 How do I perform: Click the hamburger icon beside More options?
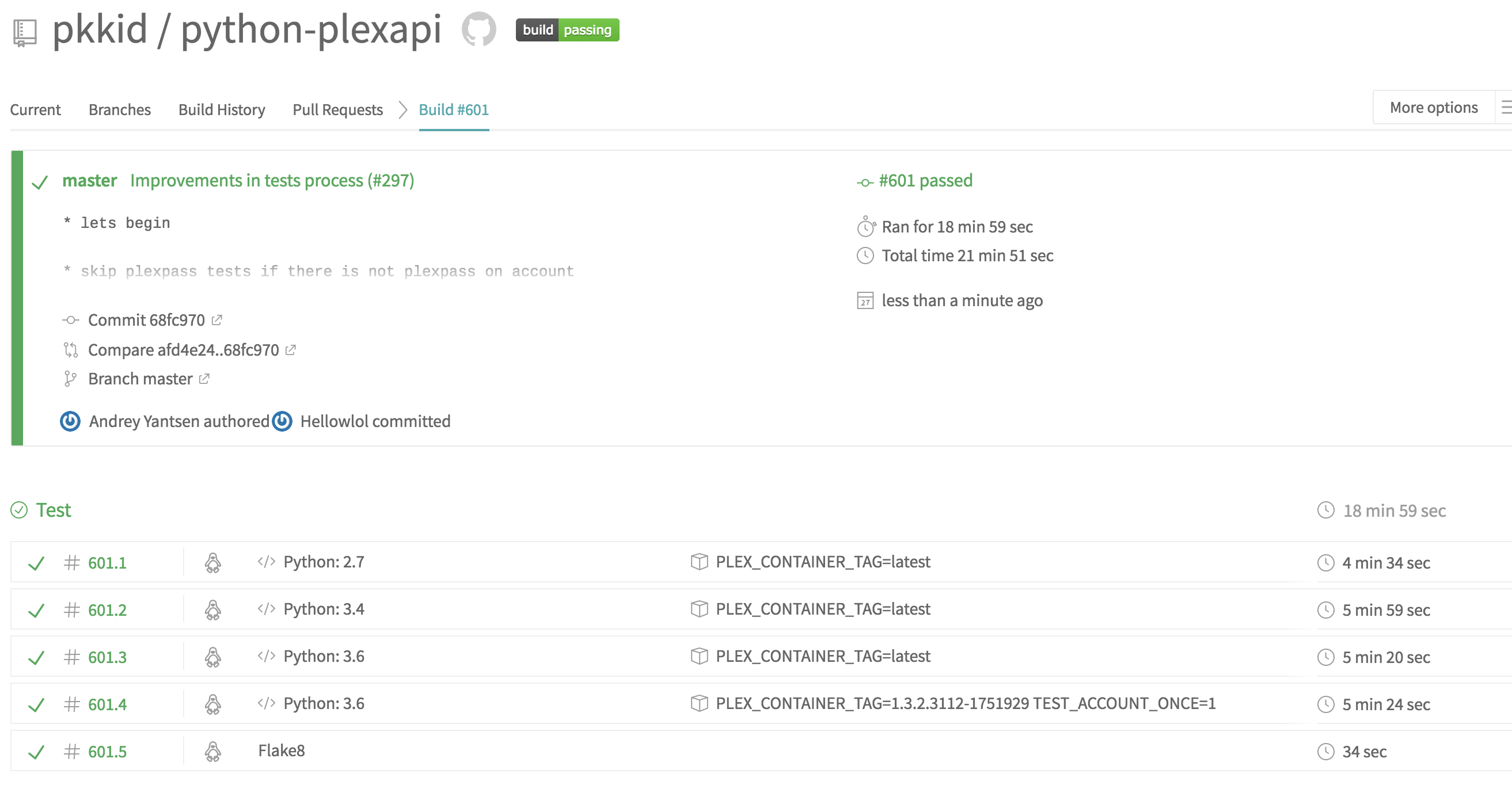pos(1506,108)
